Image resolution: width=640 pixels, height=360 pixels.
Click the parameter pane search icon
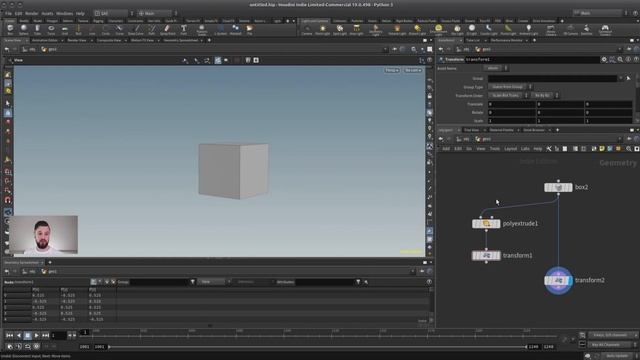(x=620, y=60)
